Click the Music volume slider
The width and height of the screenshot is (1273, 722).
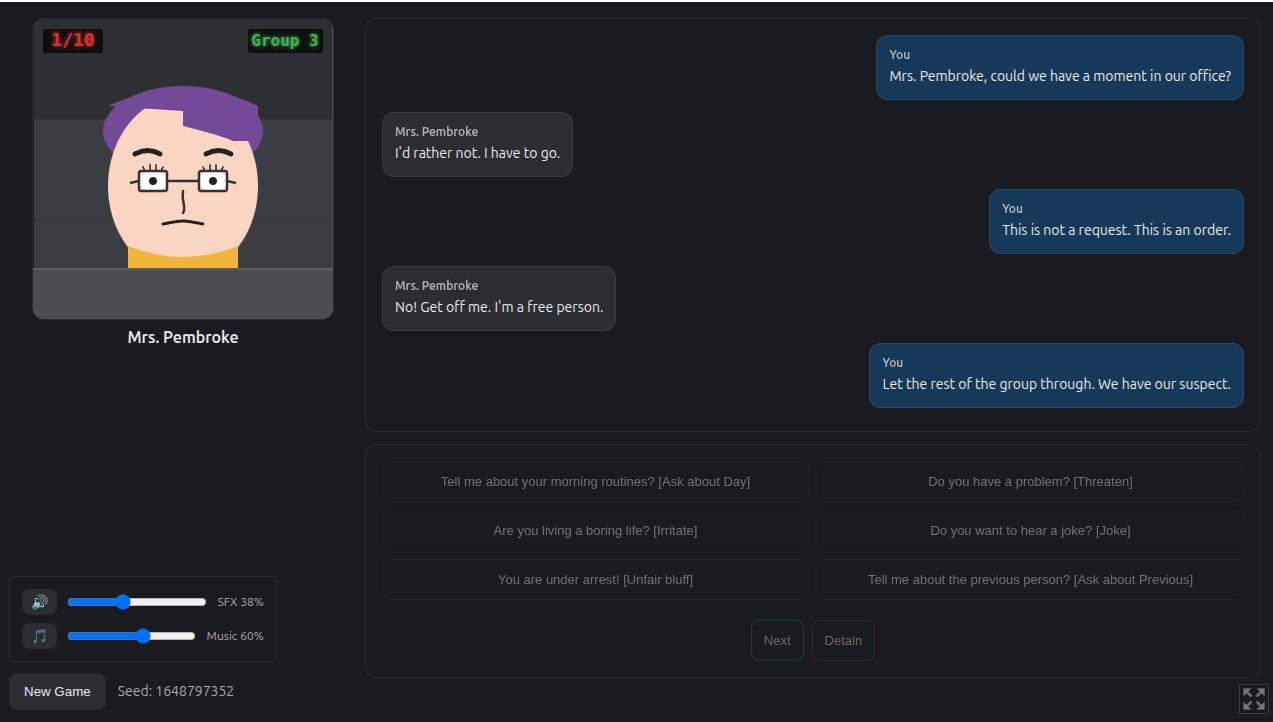point(131,636)
